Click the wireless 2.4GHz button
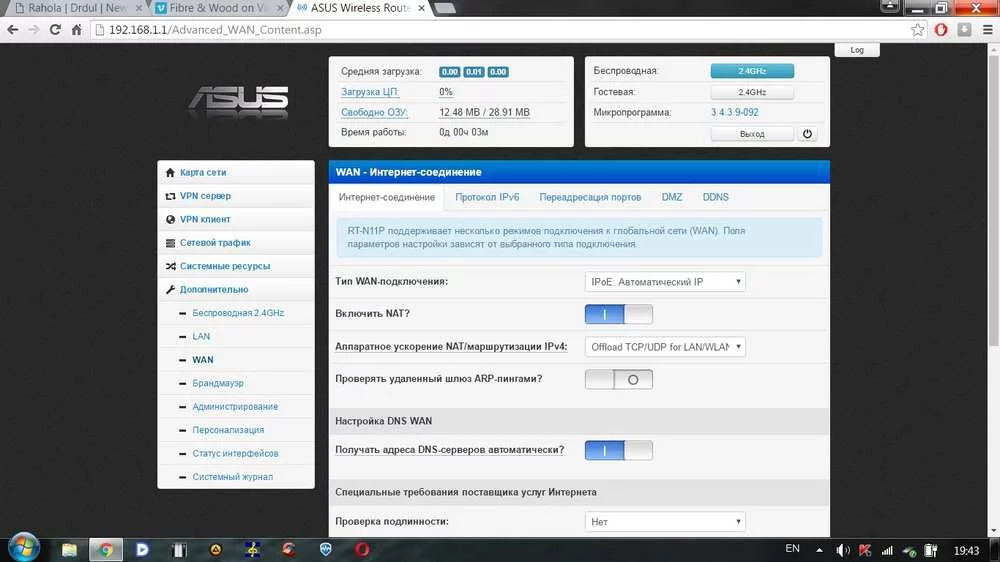This screenshot has width=1000, height=562. point(753,71)
